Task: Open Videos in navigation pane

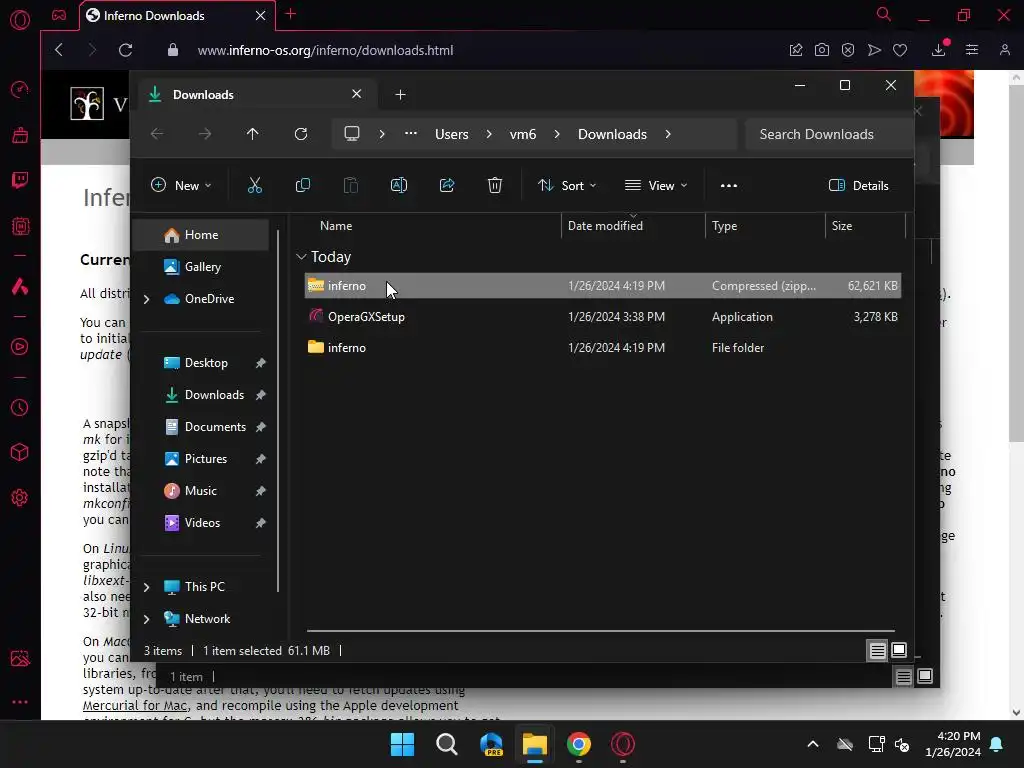Action: pos(202,522)
